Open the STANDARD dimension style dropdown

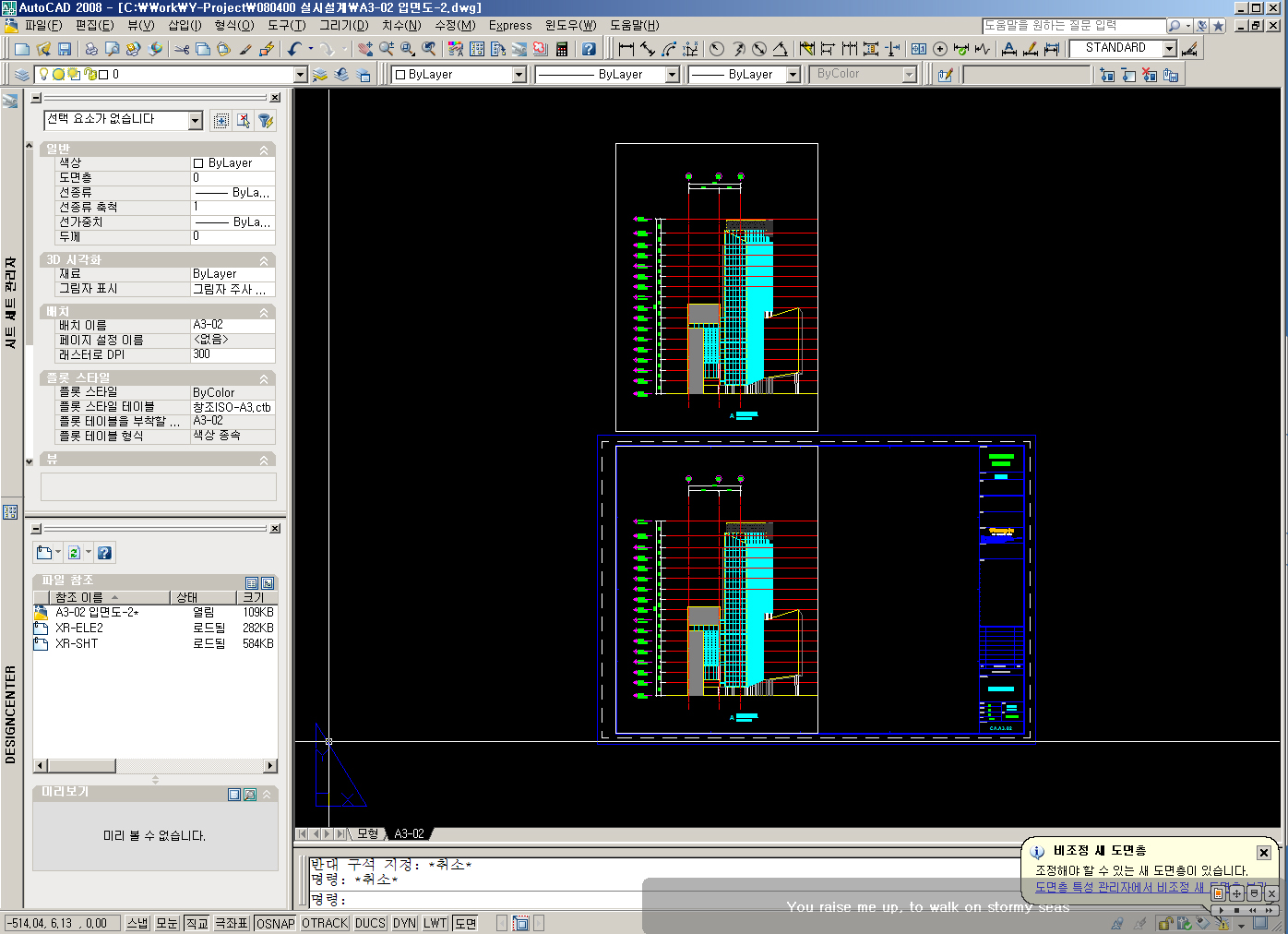(1169, 49)
